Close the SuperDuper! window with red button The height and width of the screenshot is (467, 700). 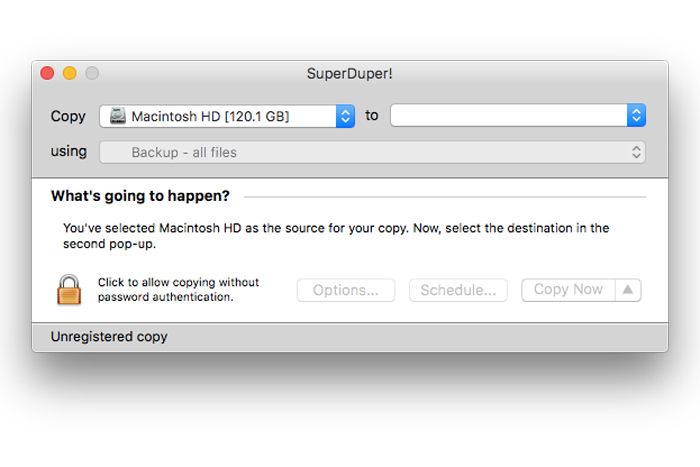click(47, 73)
